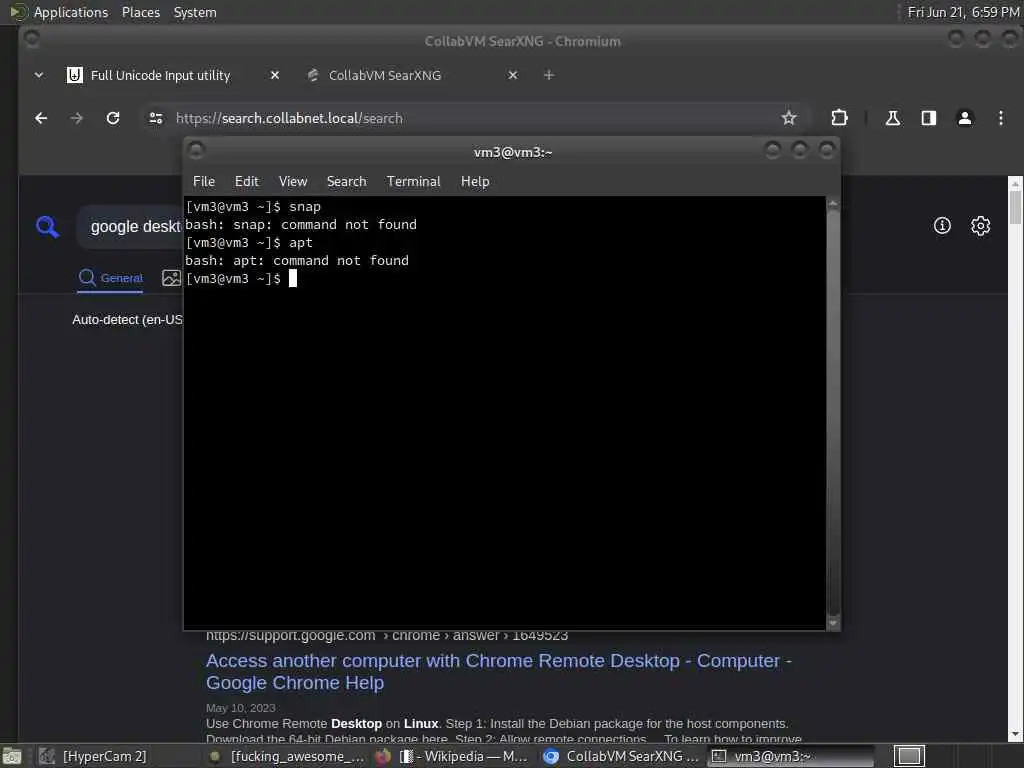
Task: Open SearXNG preferences gear
Action: click(980, 226)
